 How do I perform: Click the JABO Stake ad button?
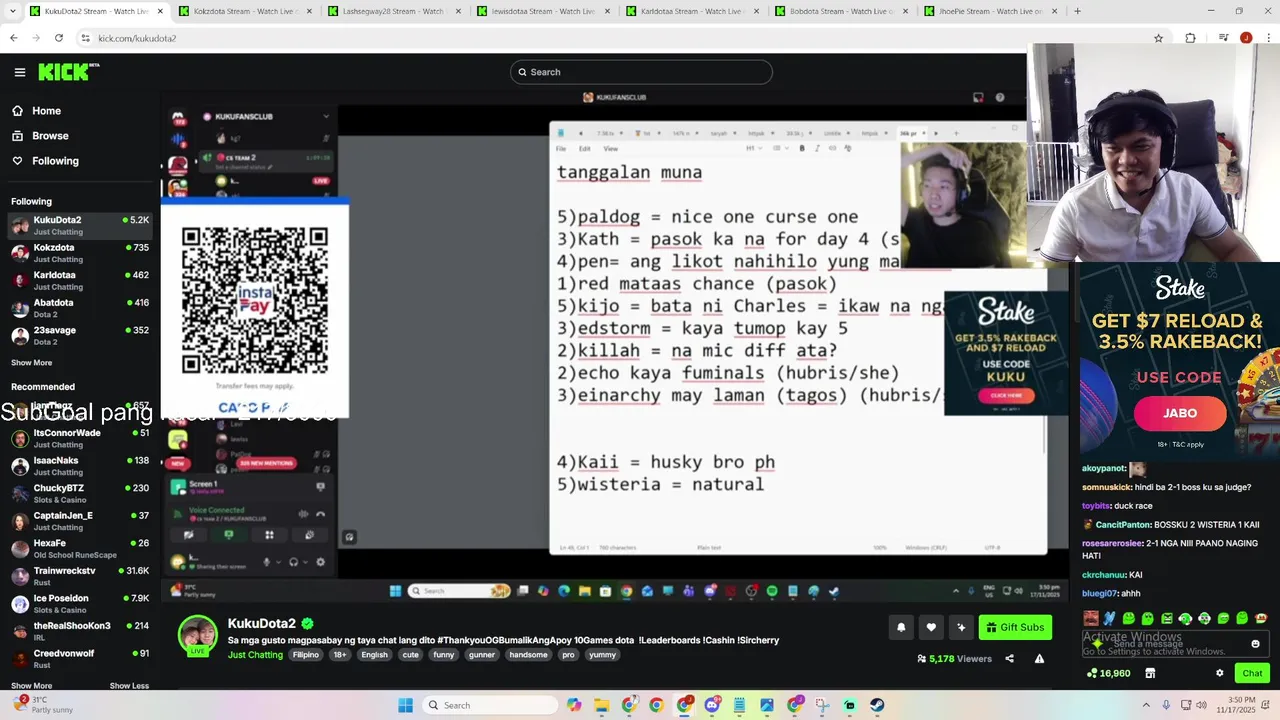pyautogui.click(x=1180, y=413)
